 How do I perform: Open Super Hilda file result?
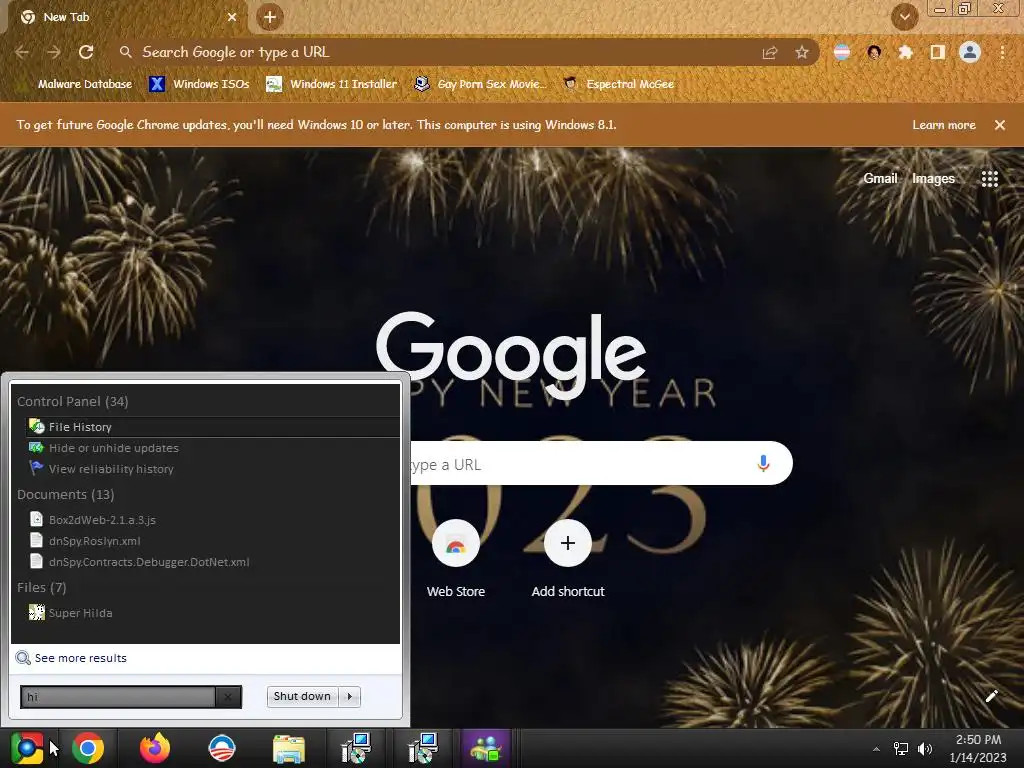212,613
